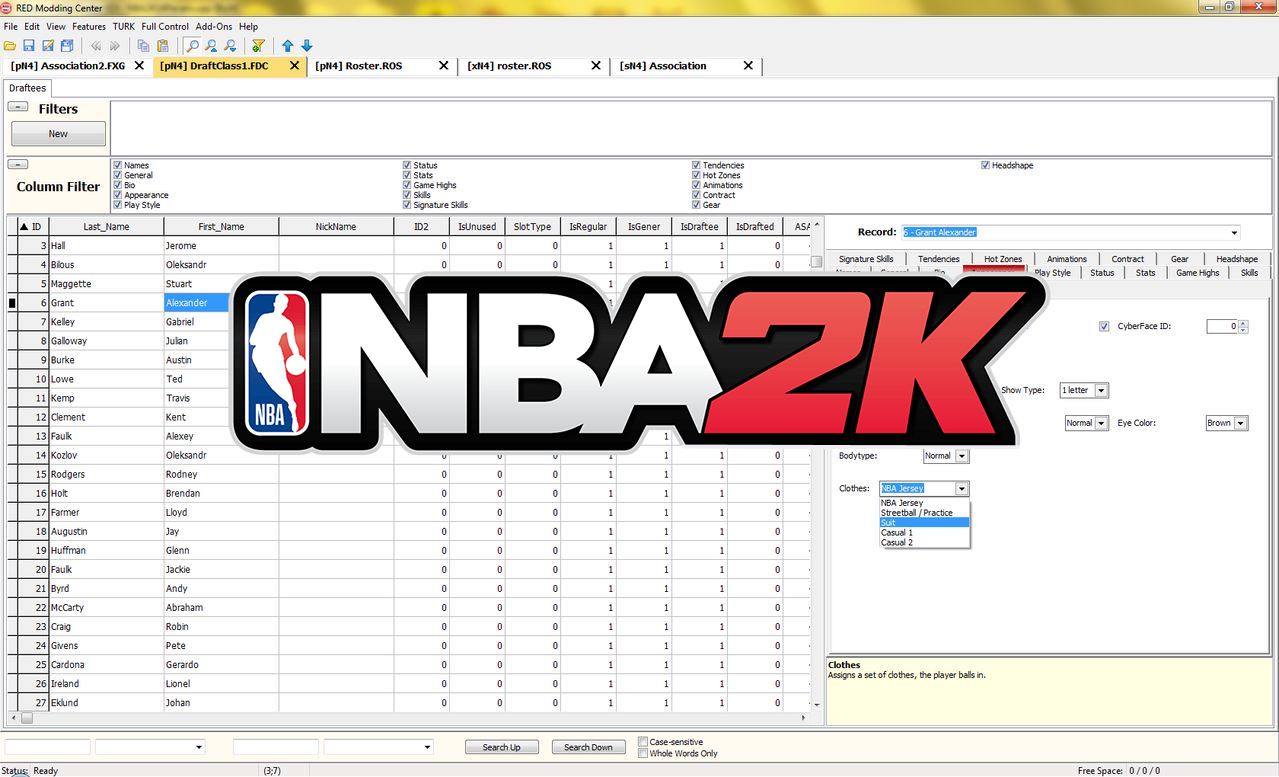Image resolution: width=1279 pixels, height=777 pixels.
Task: Open the Record dropdown
Action: (x=1234, y=232)
